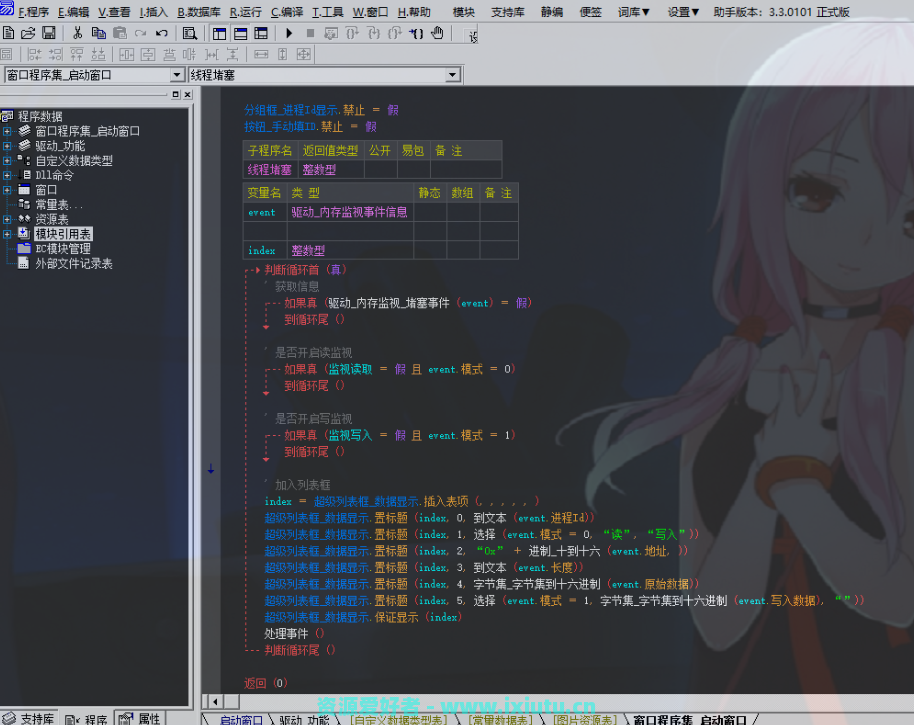
Task: Click the 支持库 button in menu bar
Action: click(510, 12)
